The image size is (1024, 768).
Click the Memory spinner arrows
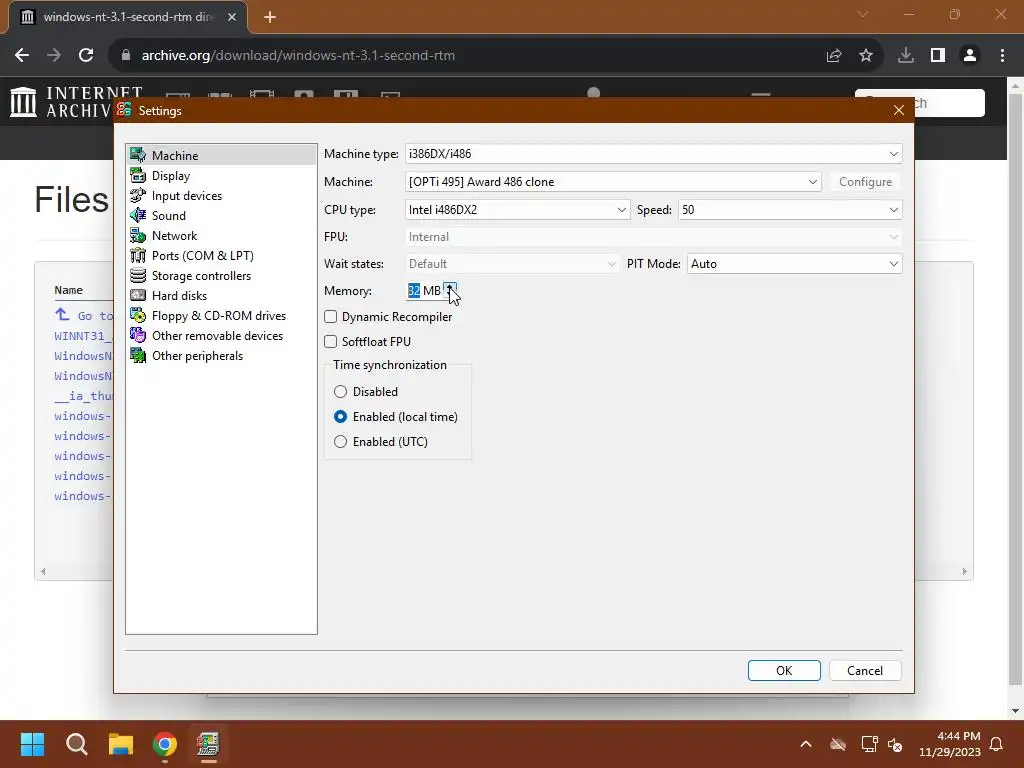click(x=450, y=291)
